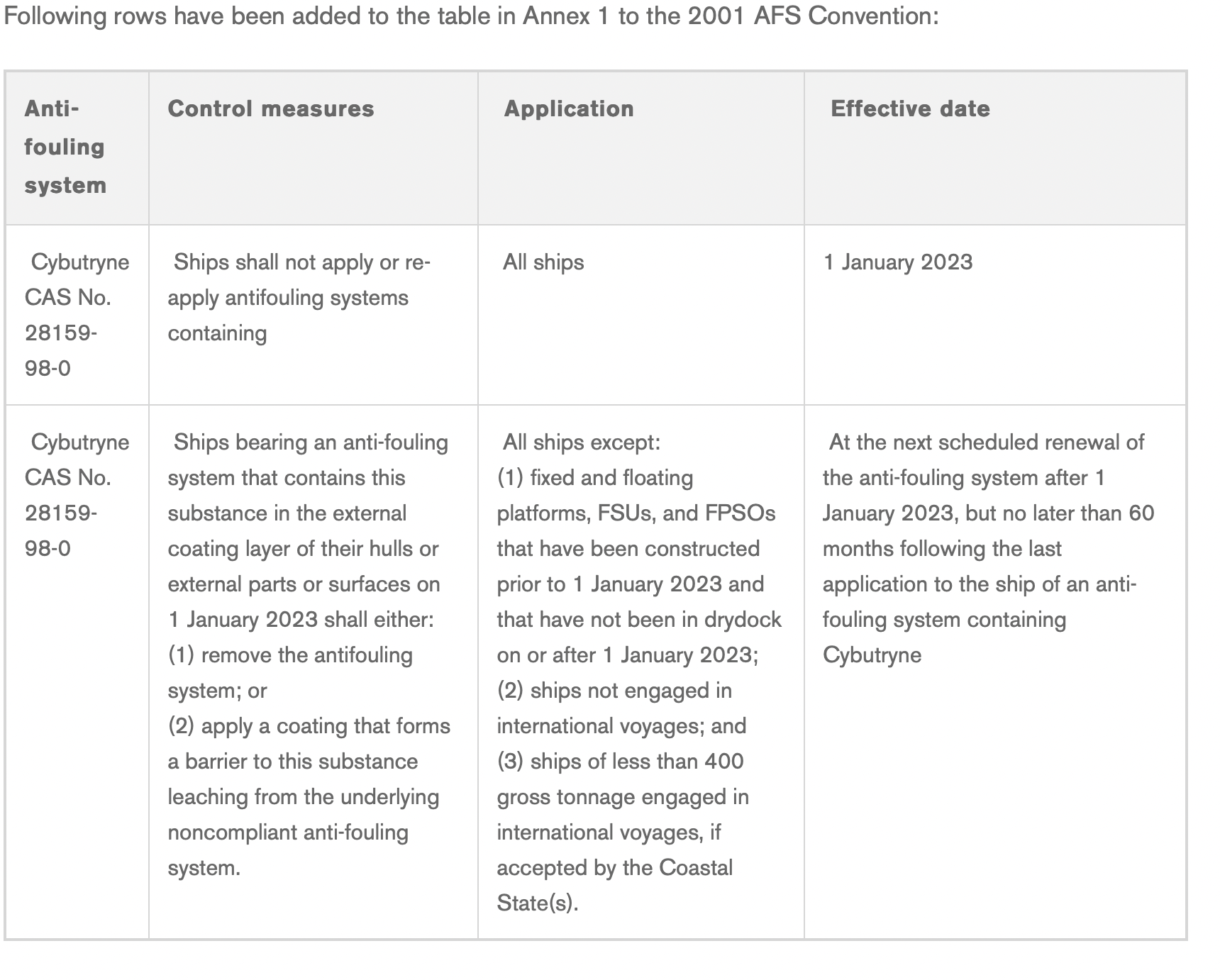Click the "State(s)." text ending the exceptions
This screenshot has height=980, width=1220.
pyautogui.click(x=538, y=903)
